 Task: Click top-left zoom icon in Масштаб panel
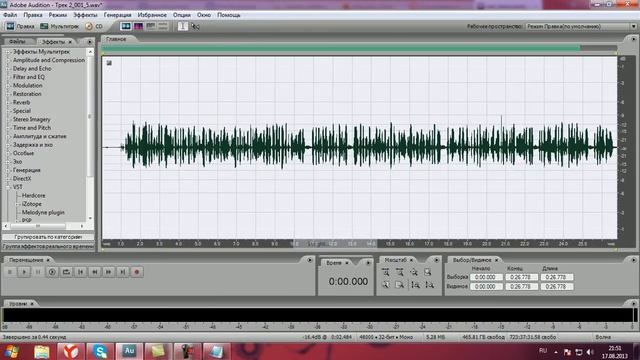tap(386, 272)
